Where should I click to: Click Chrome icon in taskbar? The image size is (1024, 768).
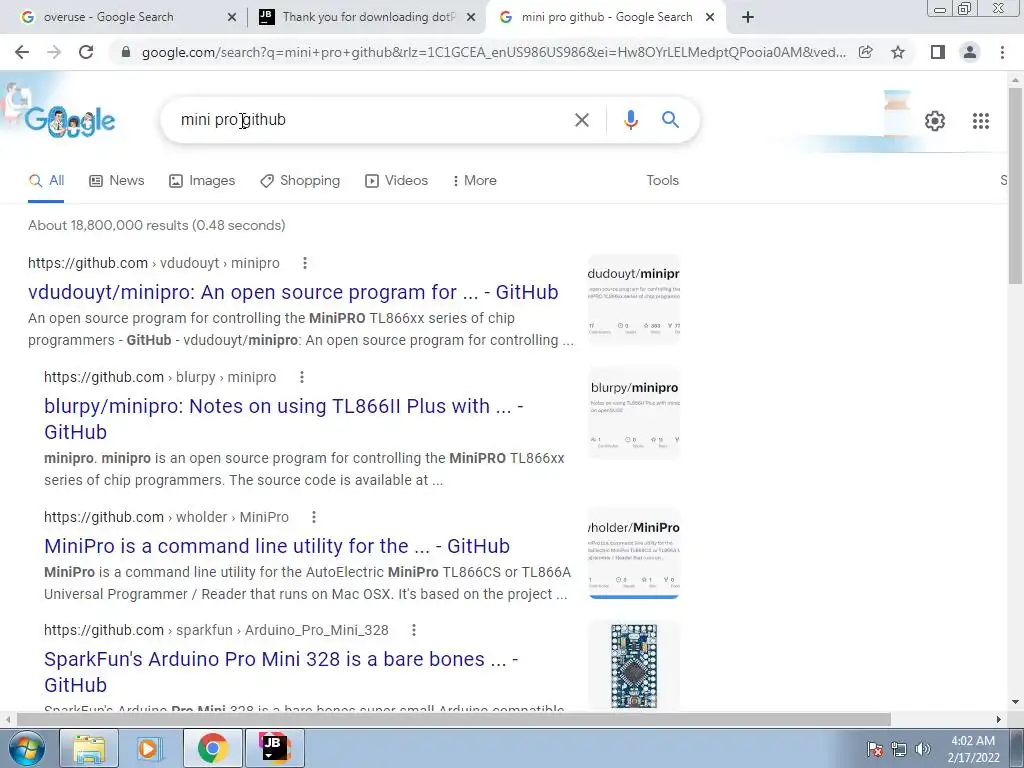(212, 748)
